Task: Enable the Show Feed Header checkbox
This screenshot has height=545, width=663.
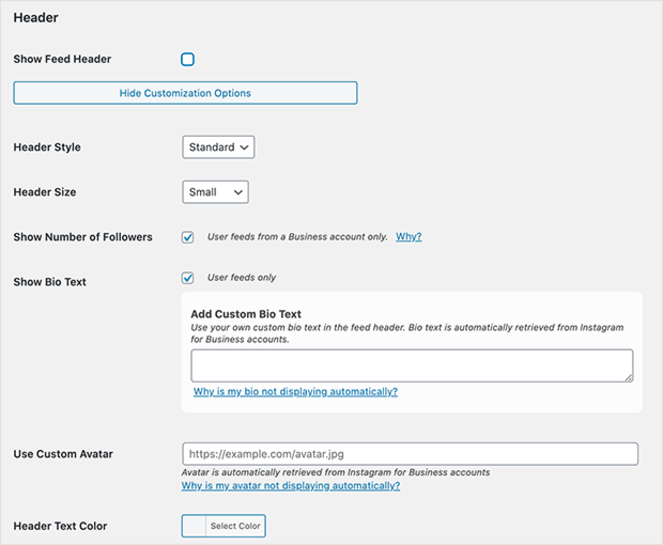Action: (x=187, y=60)
